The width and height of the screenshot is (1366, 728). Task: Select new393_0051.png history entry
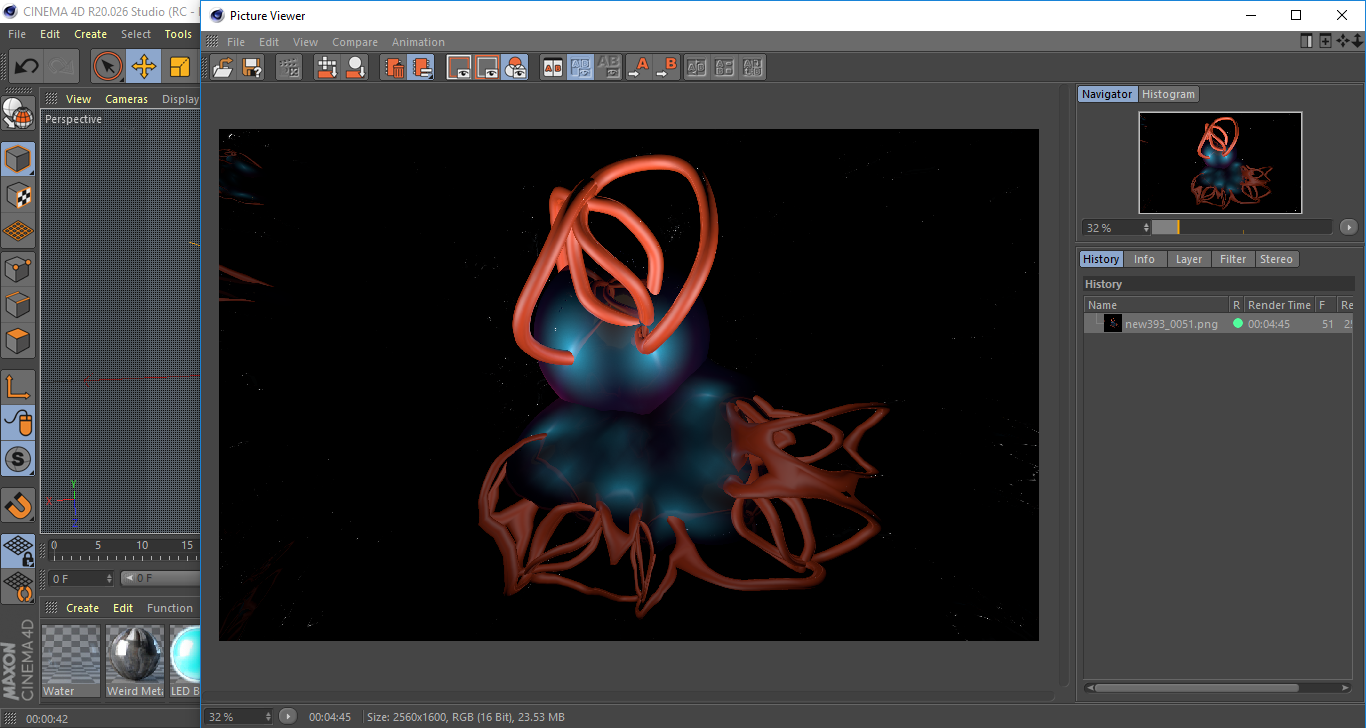click(1219, 324)
